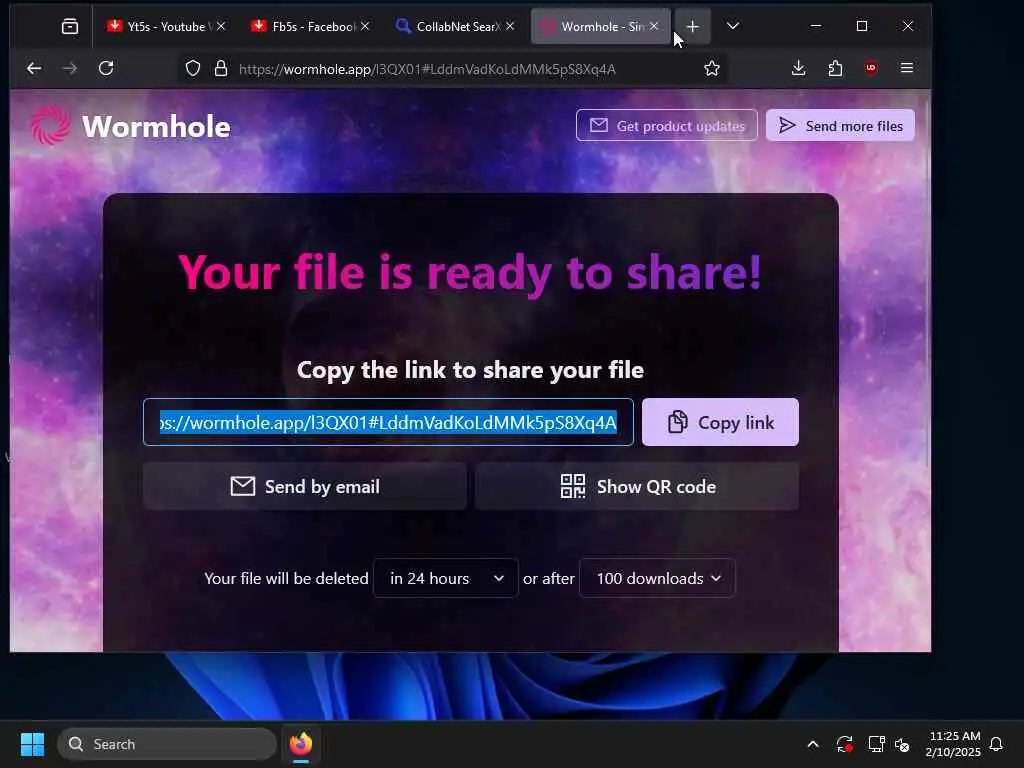Open the '100 downloads' limit dropdown
1024x768 pixels.
tap(657, 578)
